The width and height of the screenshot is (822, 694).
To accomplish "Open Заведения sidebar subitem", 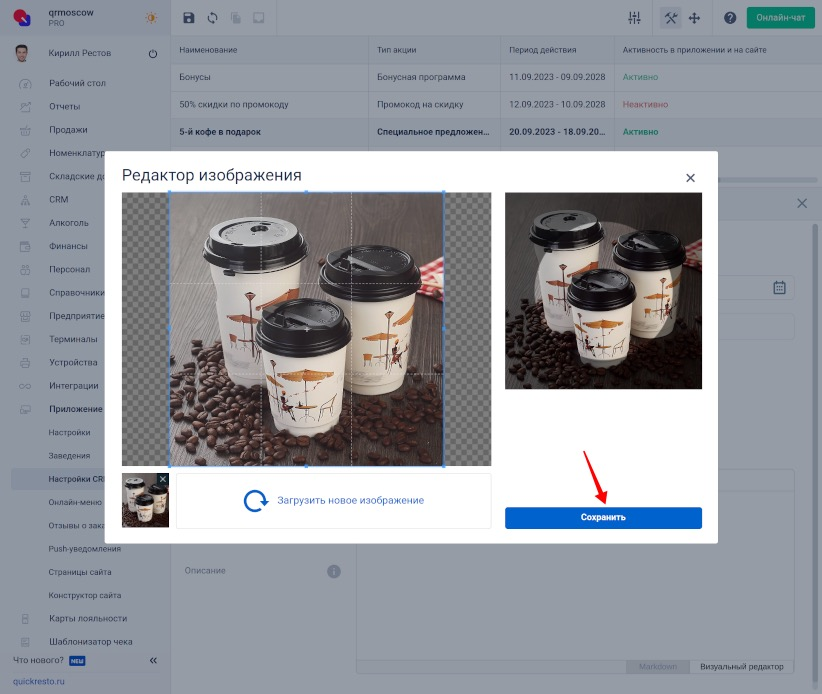I will click(69, 456).
